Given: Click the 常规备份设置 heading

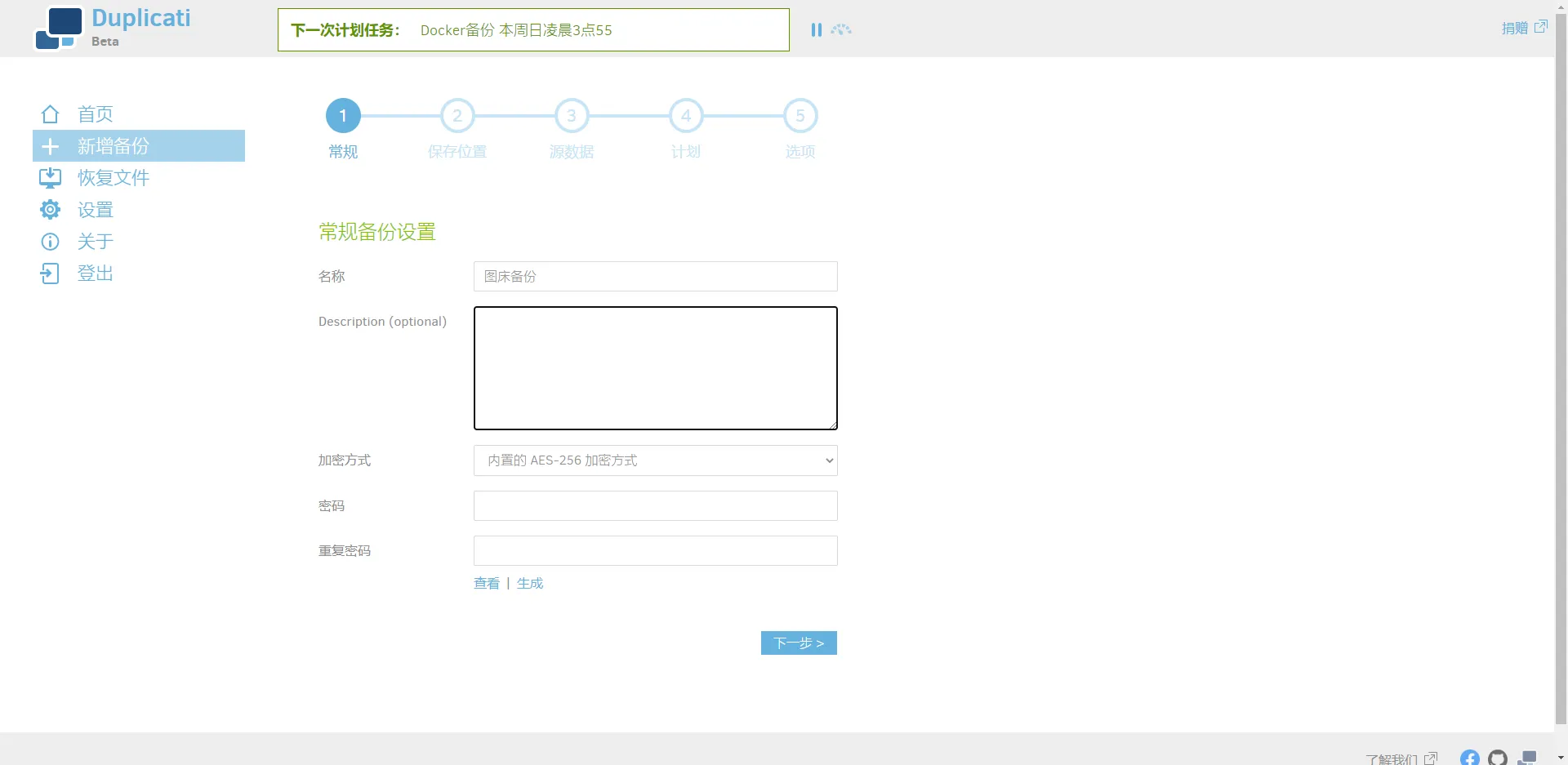Looking at the screenshot, I should [377, 232].
